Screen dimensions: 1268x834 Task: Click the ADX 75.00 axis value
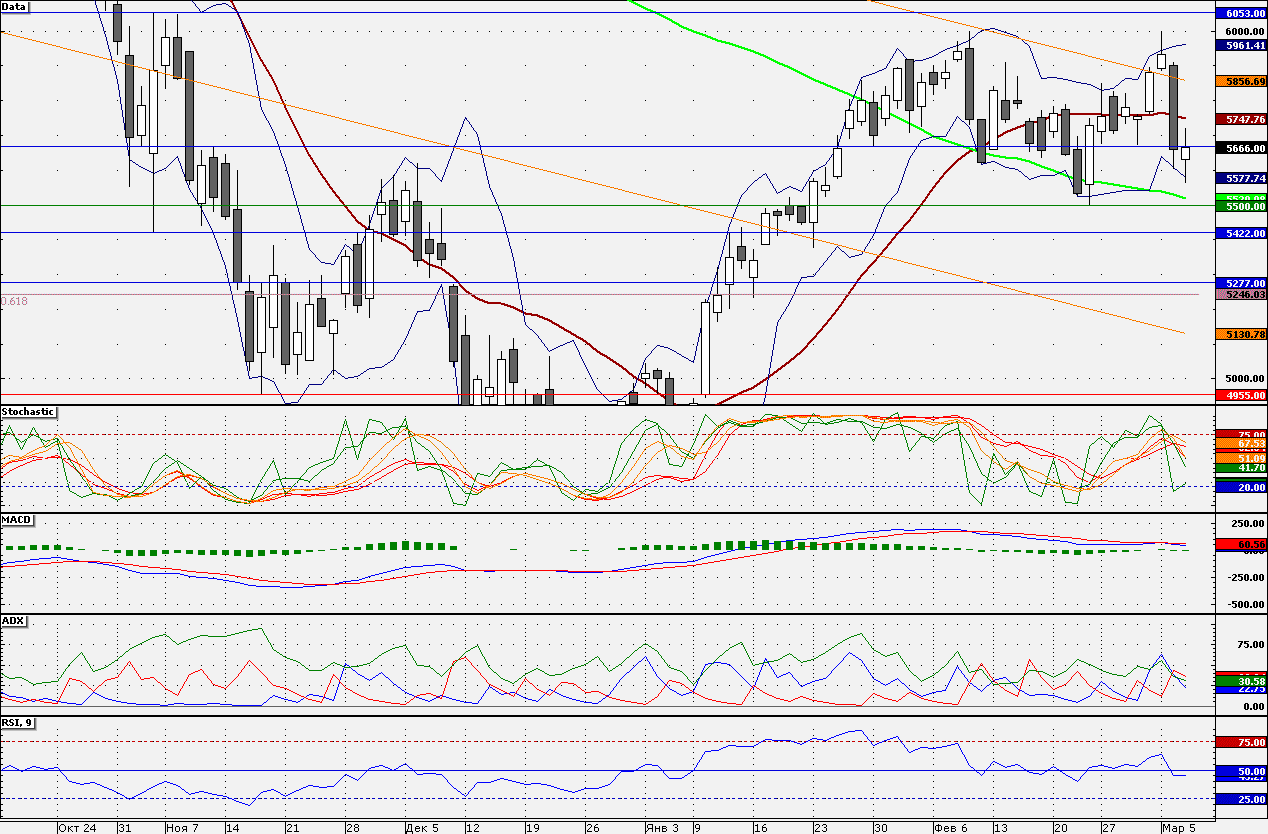coord(1251,645)
